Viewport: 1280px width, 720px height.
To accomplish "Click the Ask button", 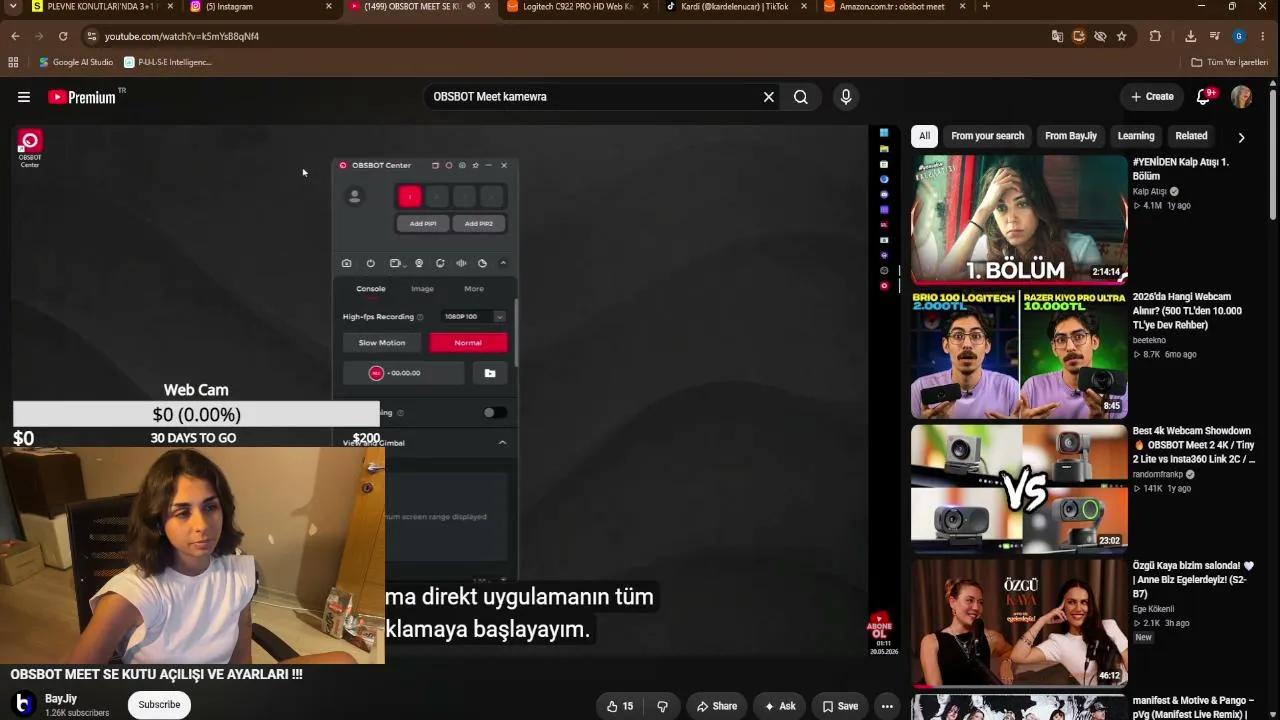I will pos(779,706).
